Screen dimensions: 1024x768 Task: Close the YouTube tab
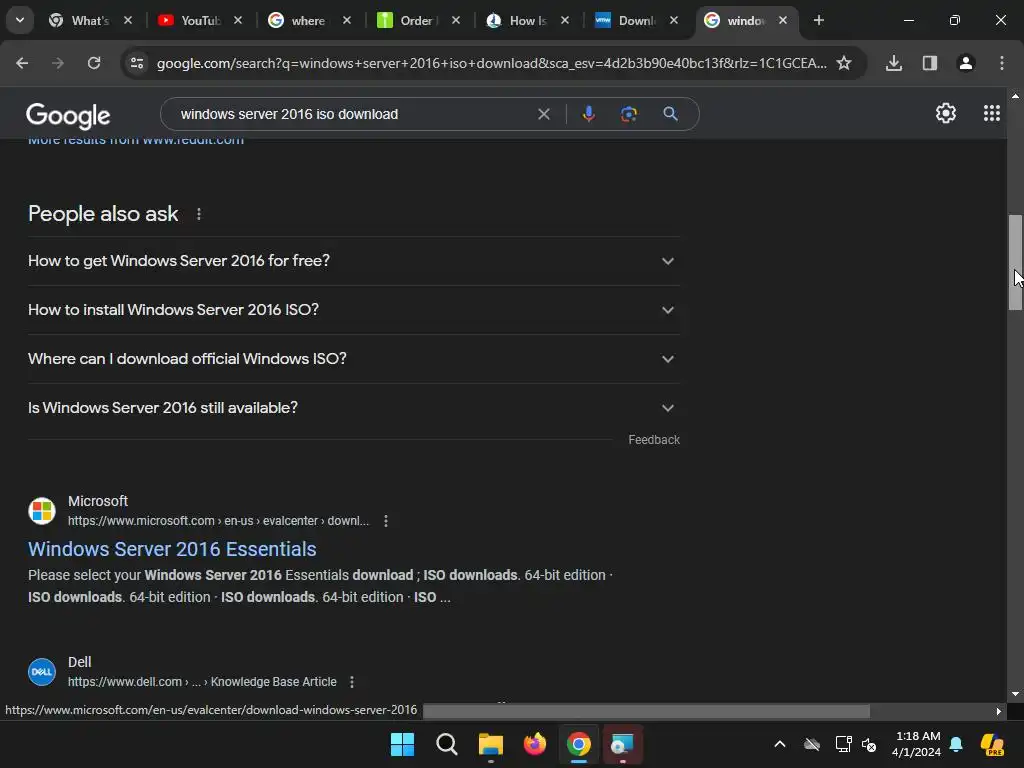coord(238,20)
